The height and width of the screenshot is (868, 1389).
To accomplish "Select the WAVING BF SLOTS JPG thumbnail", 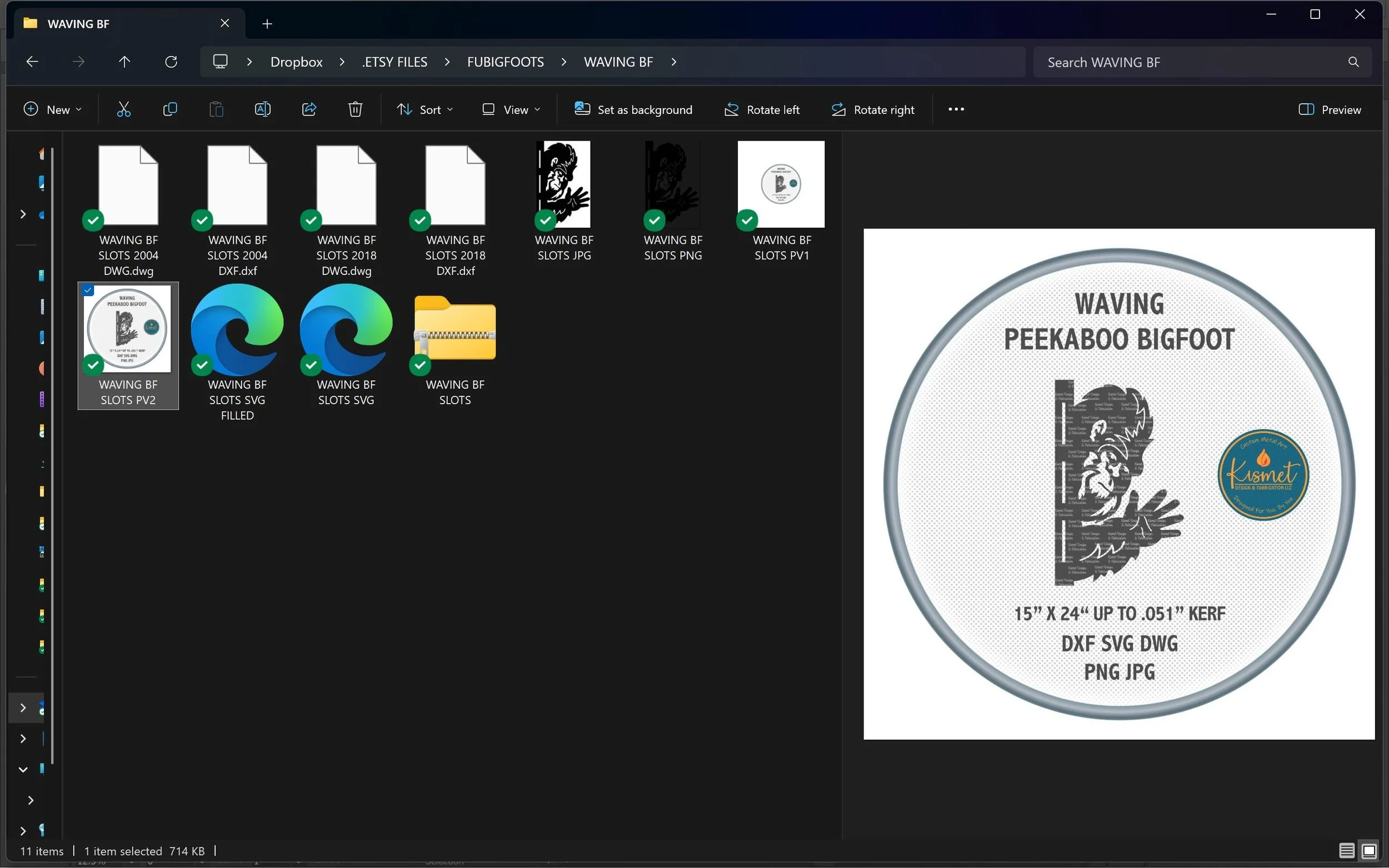I will 563,185.
